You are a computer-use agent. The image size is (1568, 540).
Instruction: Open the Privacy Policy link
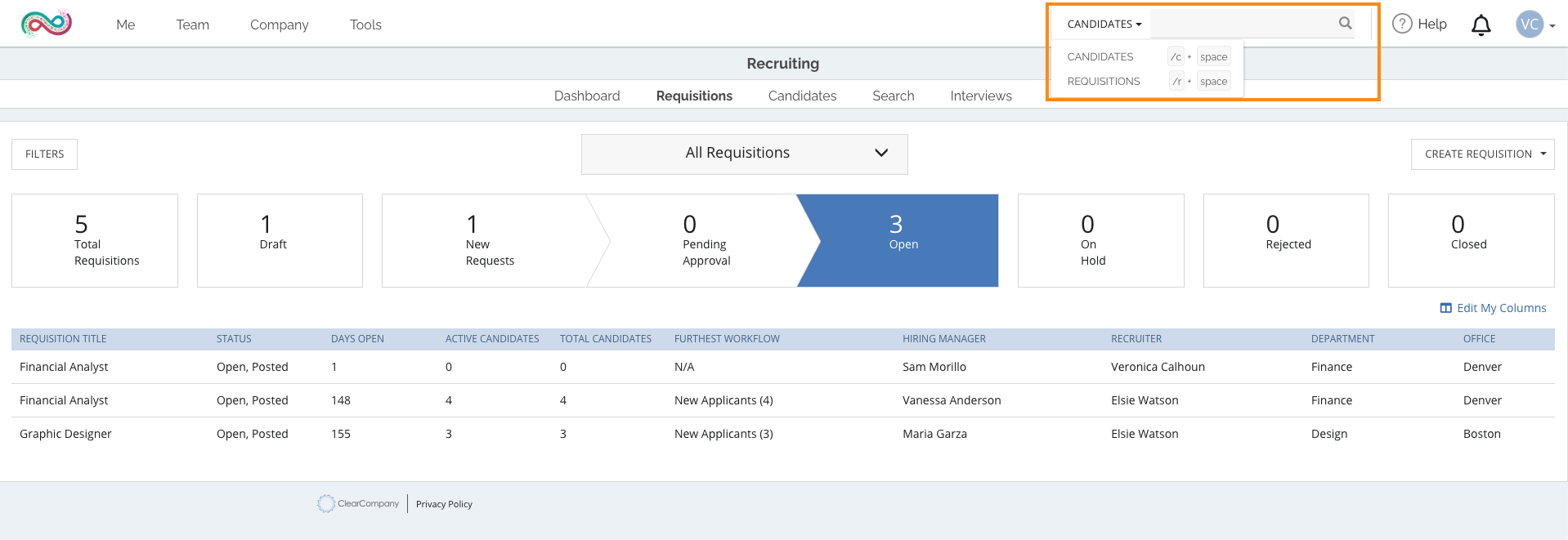(x=444, y=504)
